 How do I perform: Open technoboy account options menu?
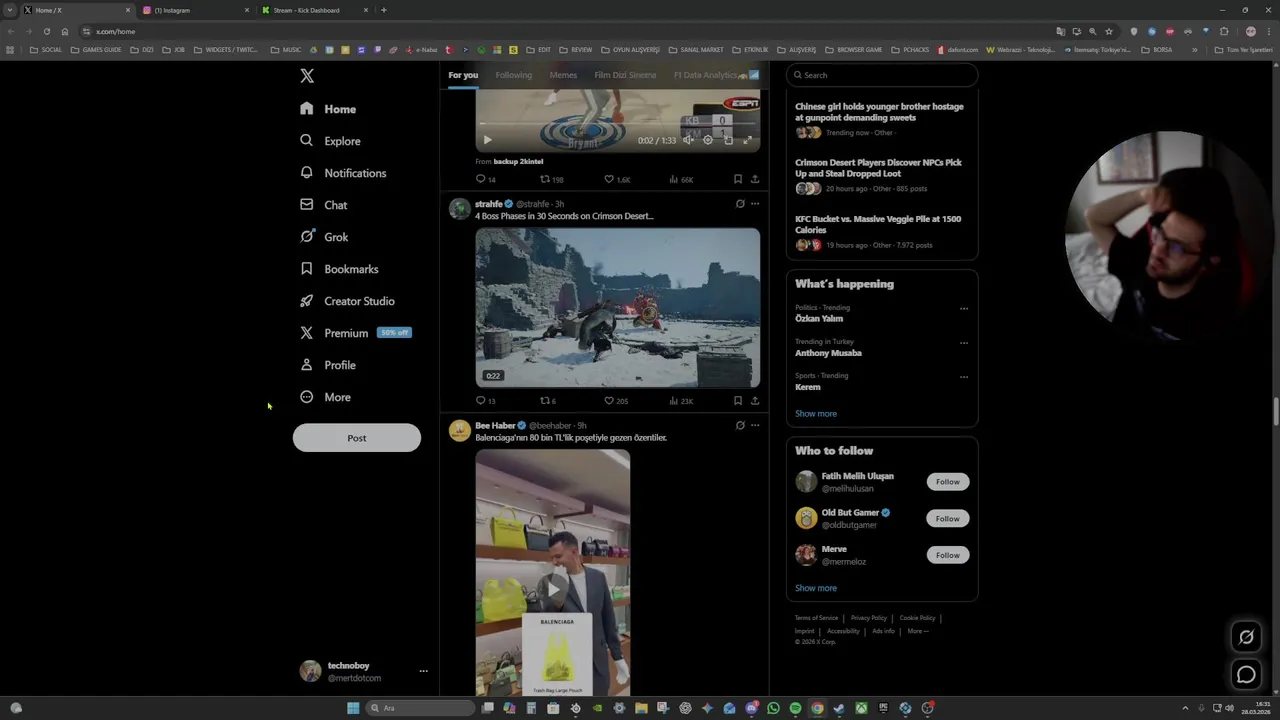[x=423, y=671]
